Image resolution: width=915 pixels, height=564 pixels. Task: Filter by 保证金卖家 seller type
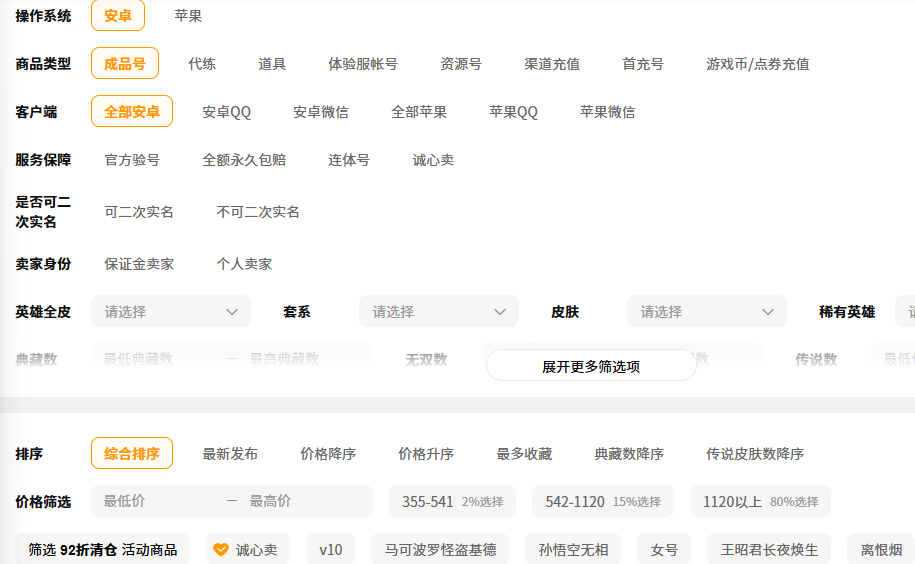pyautogui.click(x=139, y=264)
